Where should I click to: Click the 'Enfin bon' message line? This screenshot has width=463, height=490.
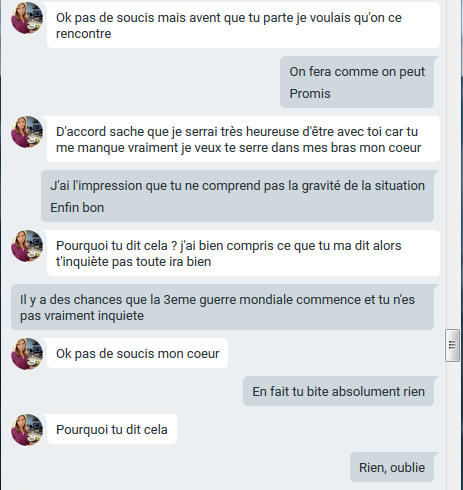(x=77, y=208)
